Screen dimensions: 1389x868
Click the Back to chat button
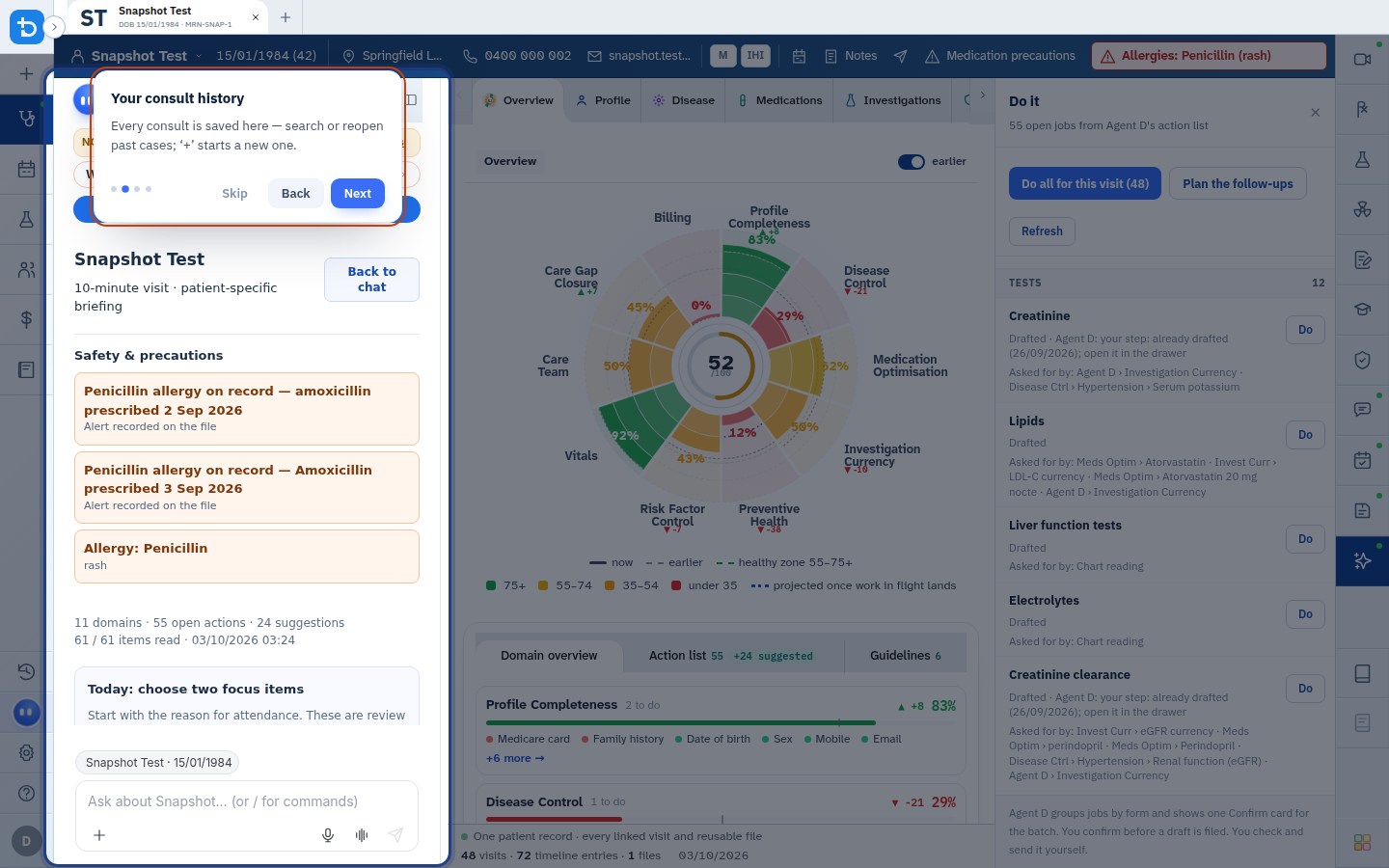point(371,280)
